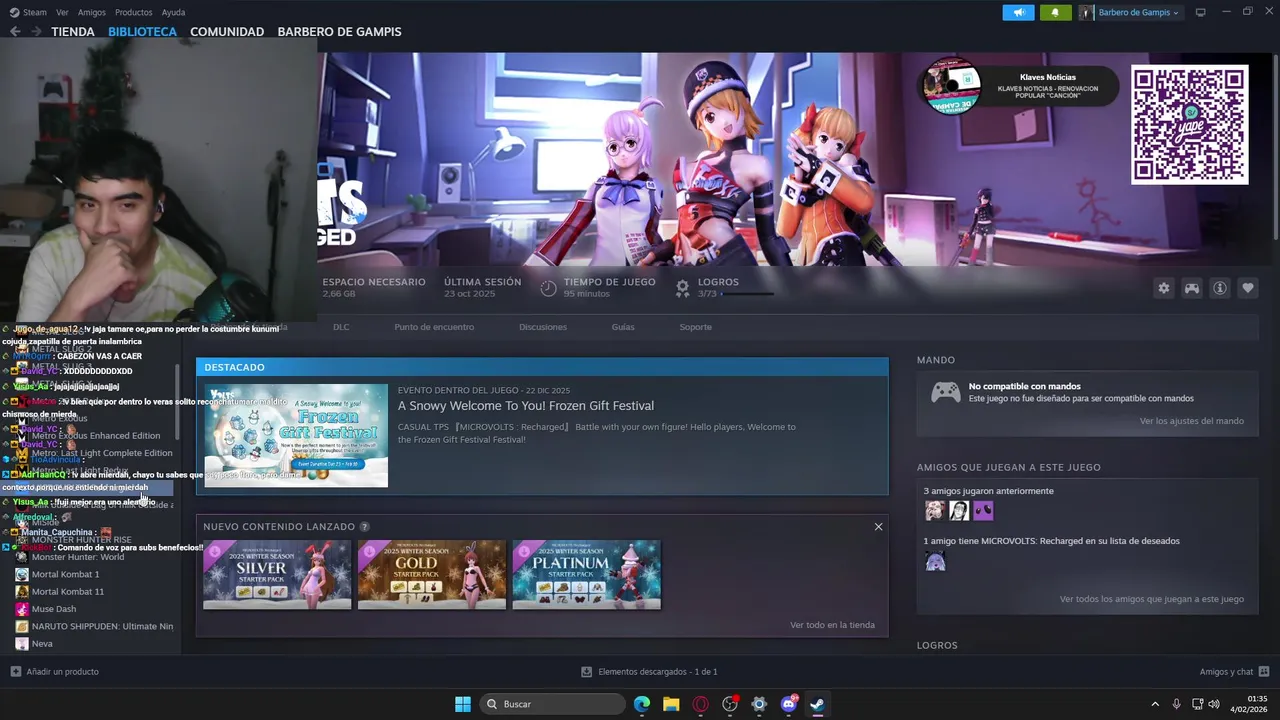
Task: Open first friend avatar who played
Action: point(935,511)
